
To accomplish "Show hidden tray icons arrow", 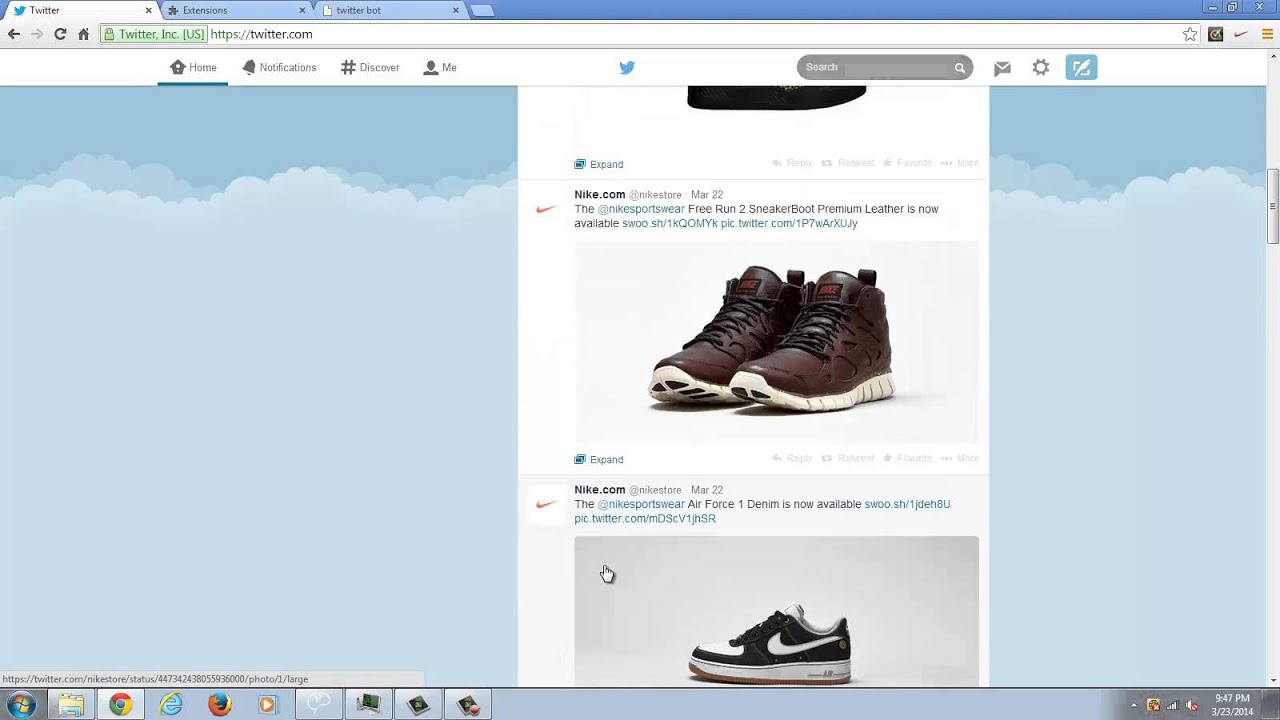I will pos(1134,705).
